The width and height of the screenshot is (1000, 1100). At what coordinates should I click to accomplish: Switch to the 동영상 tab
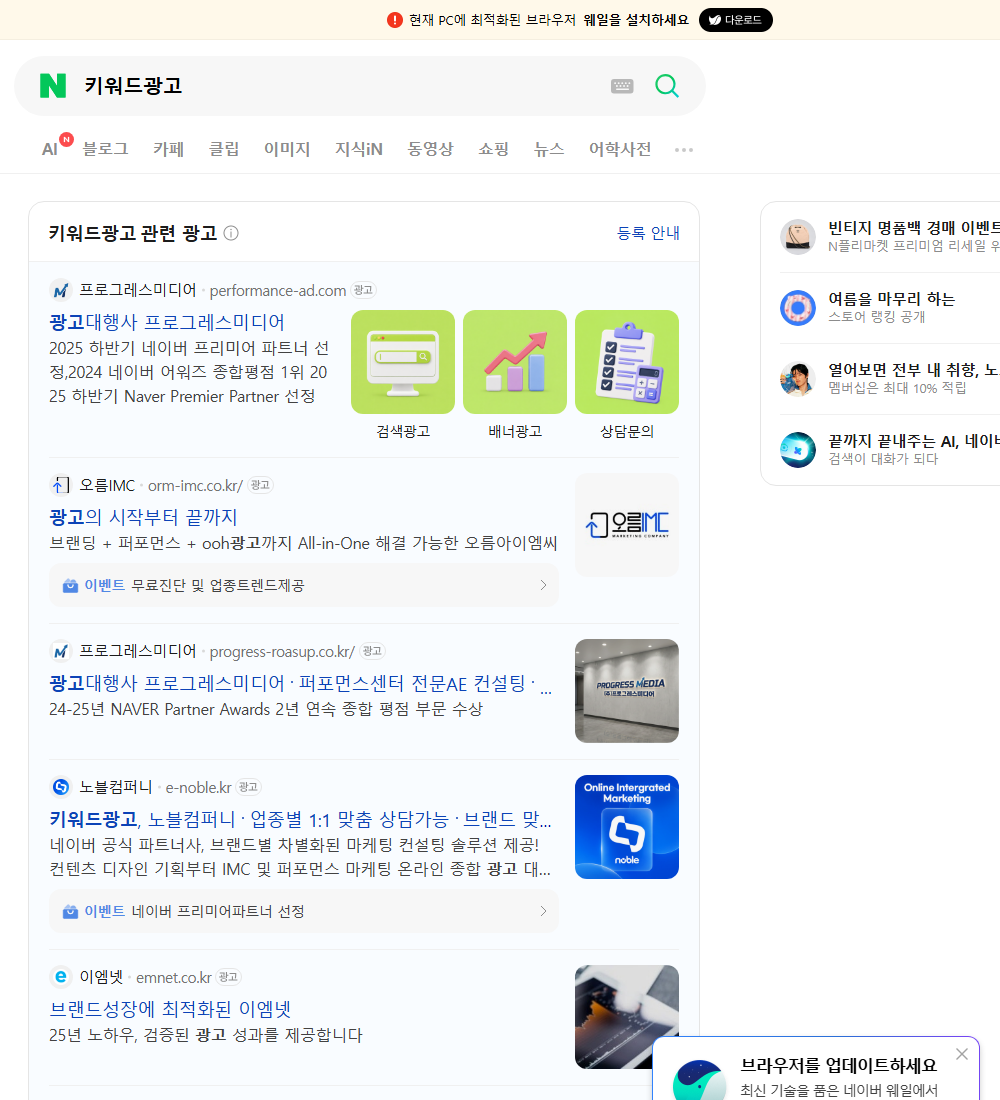(x=430, y=149)
